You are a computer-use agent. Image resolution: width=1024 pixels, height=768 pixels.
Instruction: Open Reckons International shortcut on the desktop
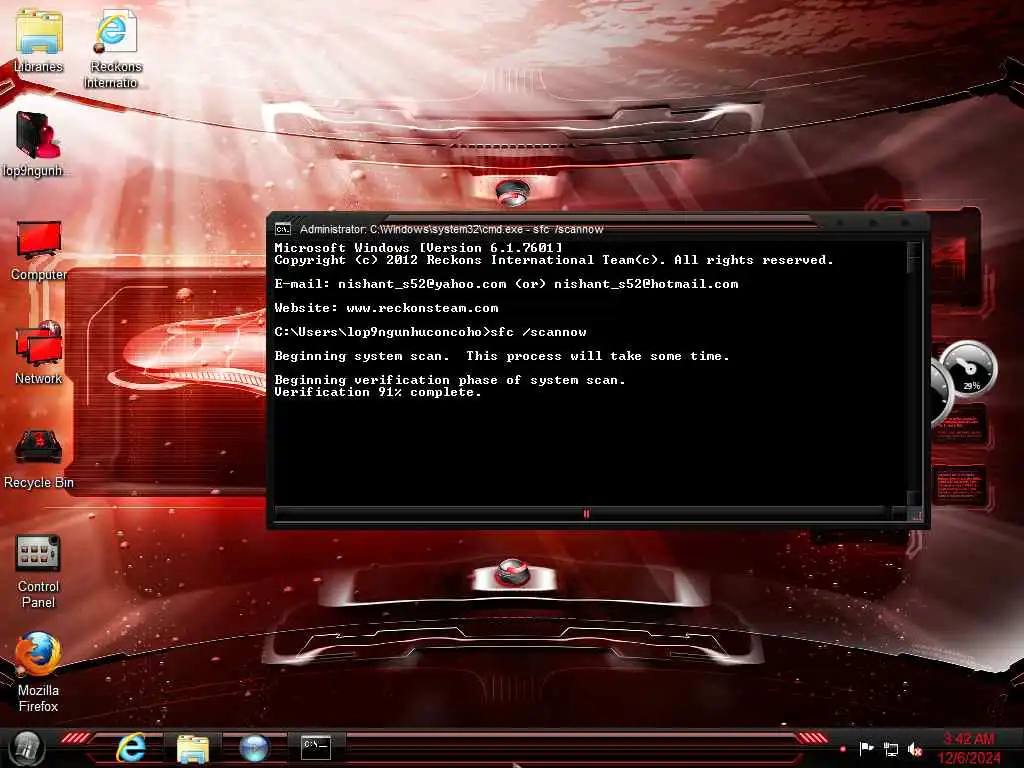[114, 49]
